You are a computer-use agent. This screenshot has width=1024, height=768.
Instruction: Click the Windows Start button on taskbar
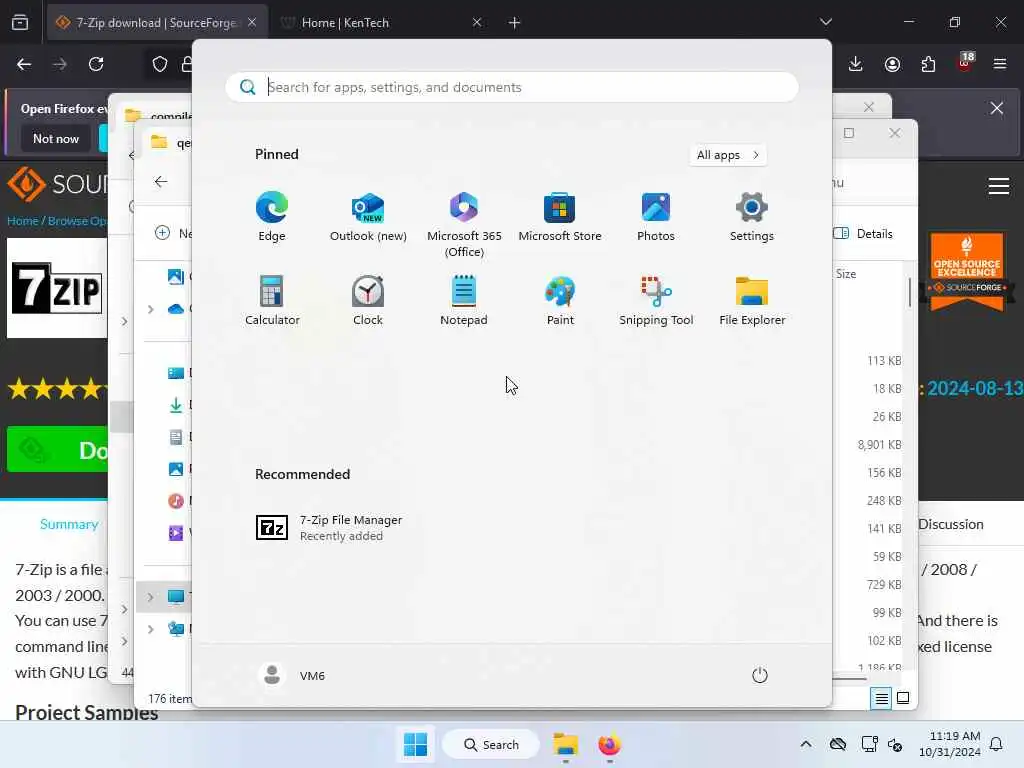pos(415,744)
